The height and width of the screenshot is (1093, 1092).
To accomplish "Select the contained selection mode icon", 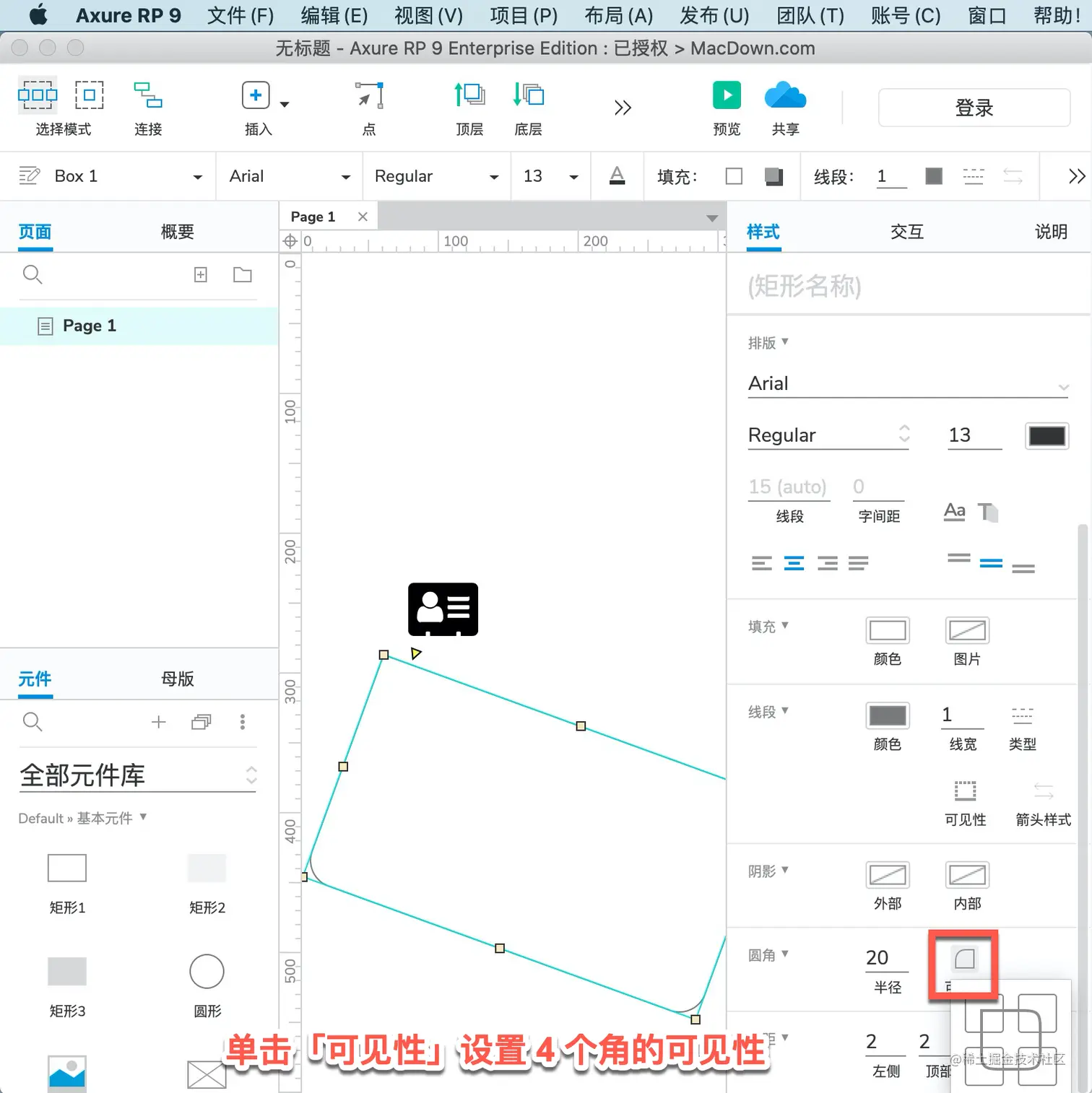I will coord(90,95).
